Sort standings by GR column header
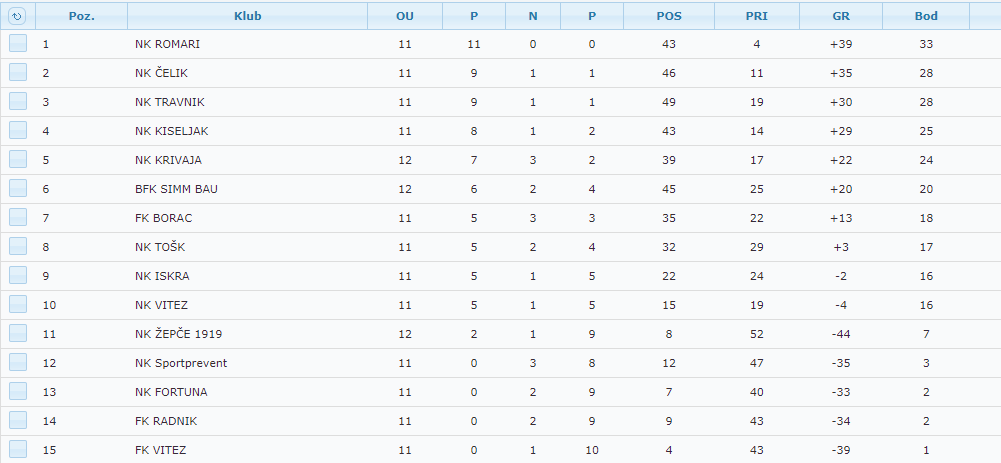 pos(841,16)
